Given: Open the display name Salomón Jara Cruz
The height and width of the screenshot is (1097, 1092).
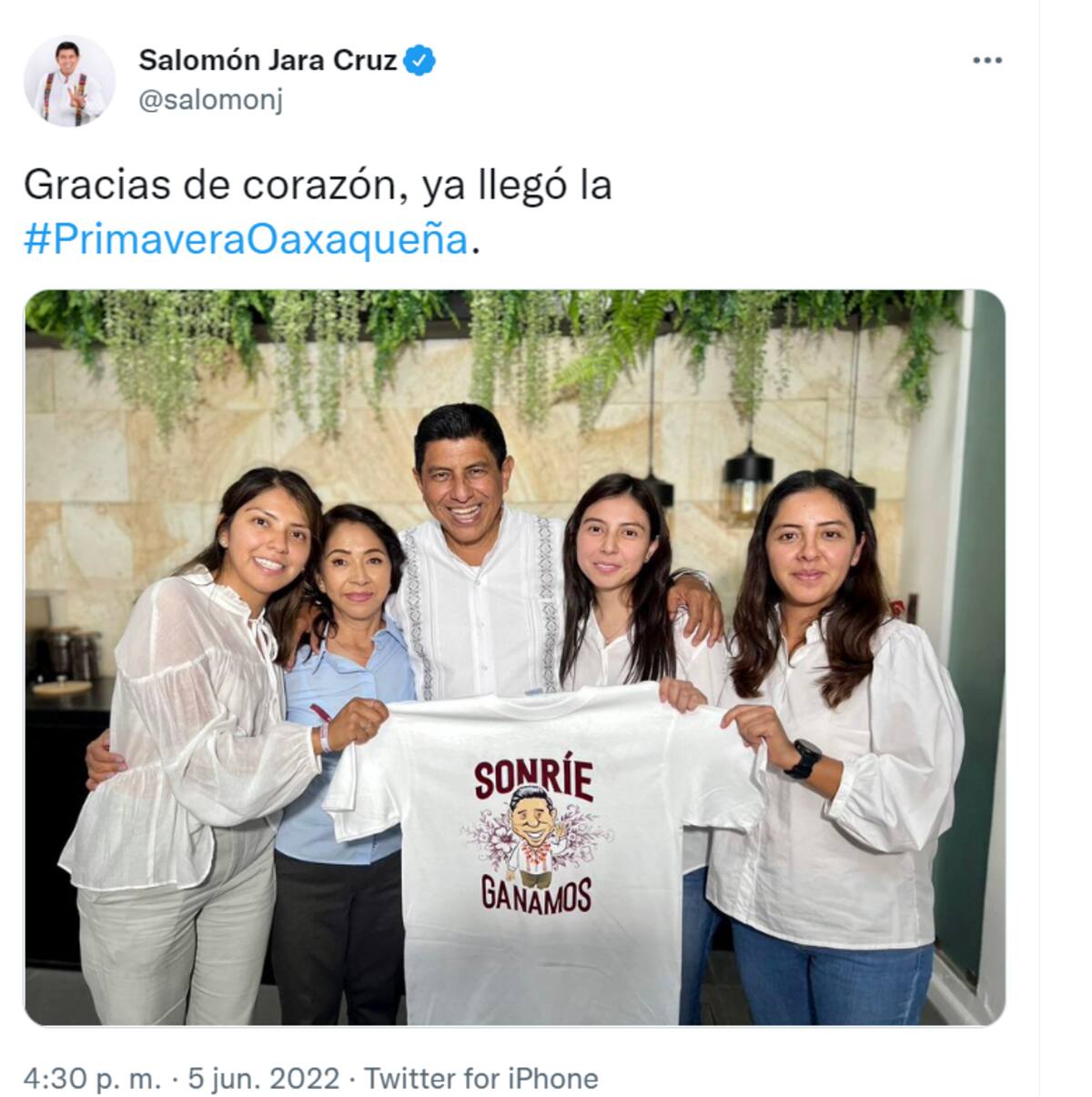Looking at the screenshot, I should [x=268, y=60].
